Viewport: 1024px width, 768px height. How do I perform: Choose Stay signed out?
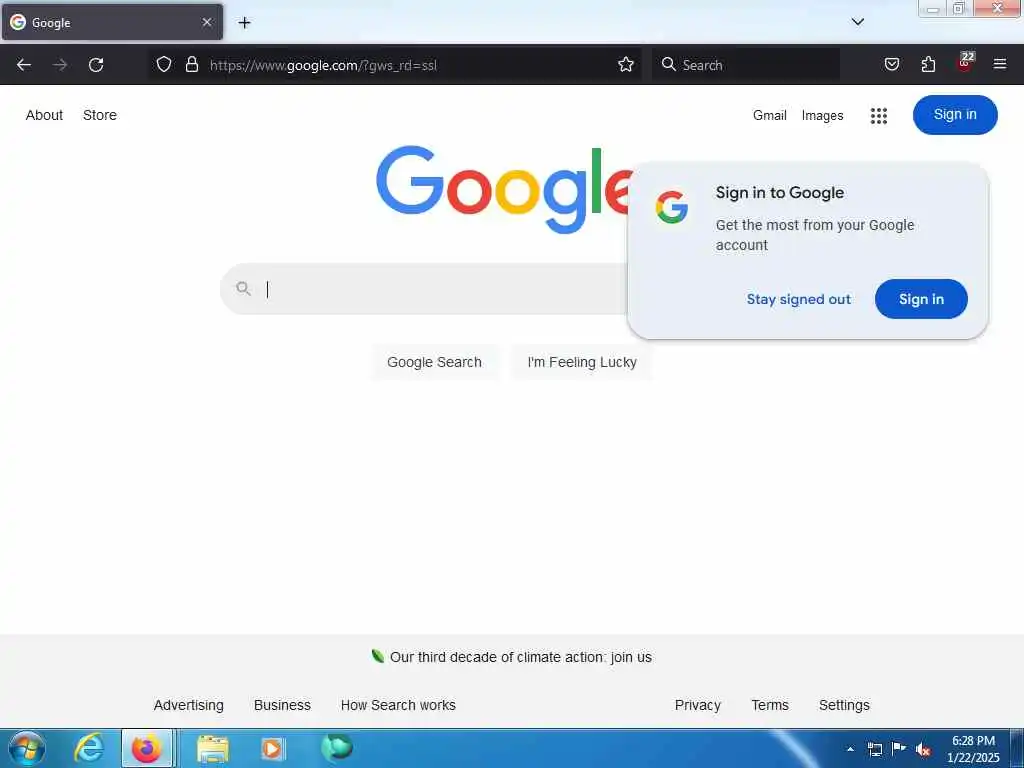tap(799, 299)
